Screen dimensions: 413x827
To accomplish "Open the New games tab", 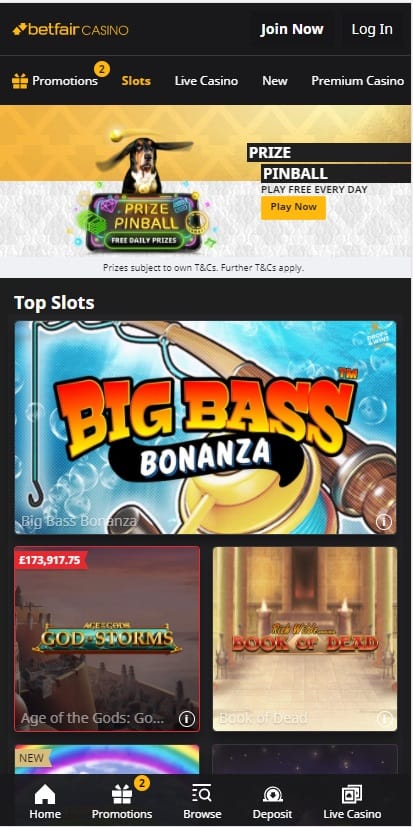I will pos(275,81).
